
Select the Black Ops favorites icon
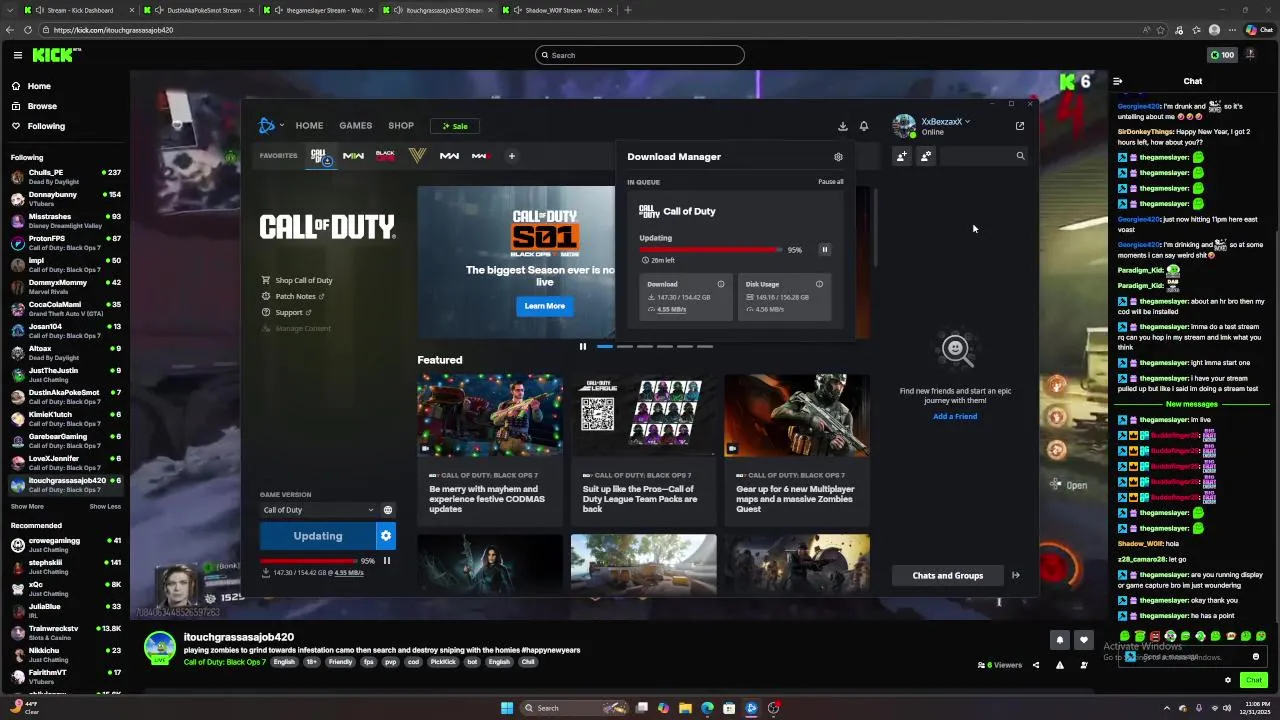click(385, 156)
